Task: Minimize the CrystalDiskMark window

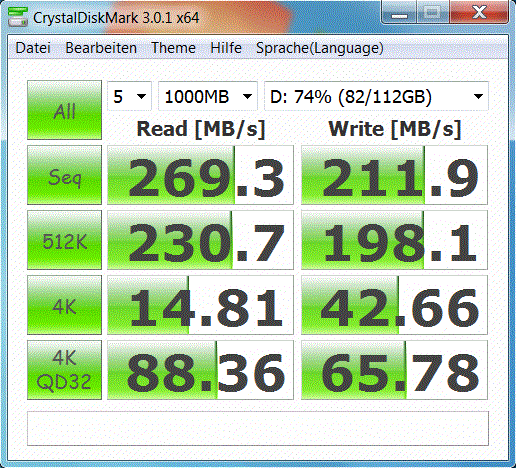Action: pyautogui.click(x=399, y=13)
